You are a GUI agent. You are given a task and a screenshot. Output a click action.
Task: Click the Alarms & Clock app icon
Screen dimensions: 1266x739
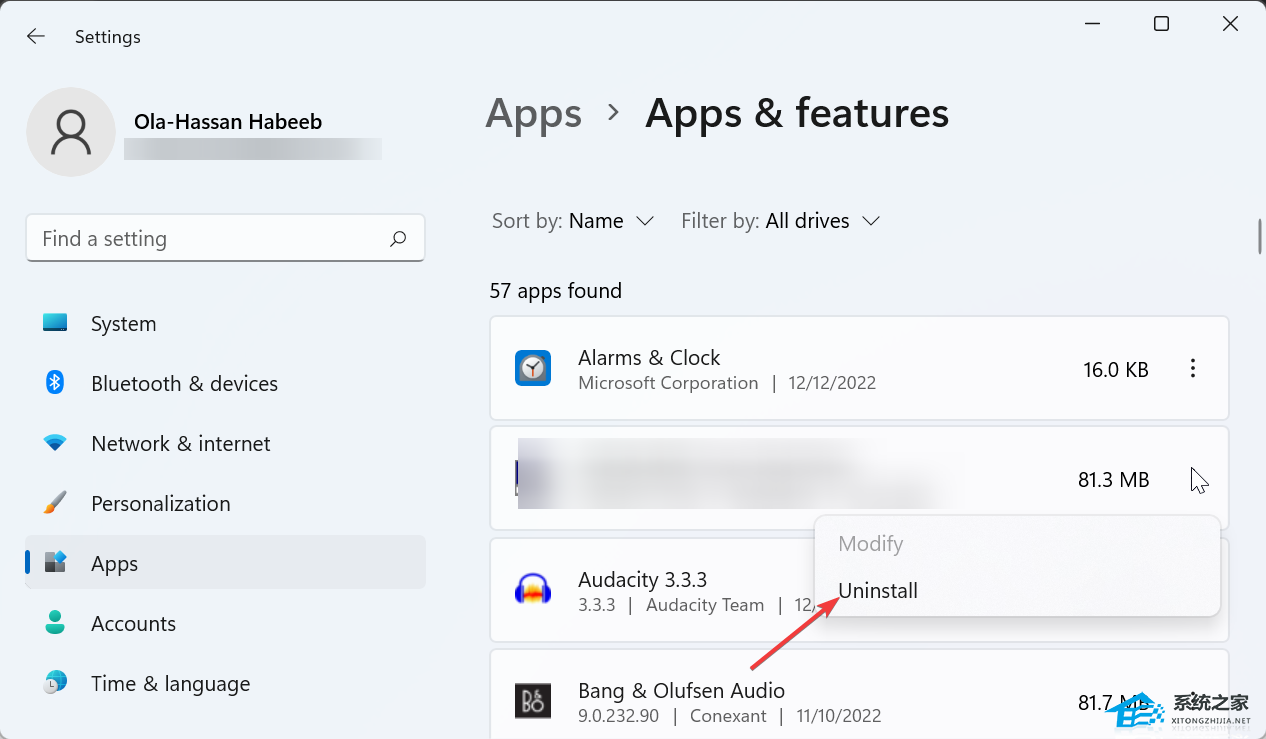pyautogui.click(x=533, y=369)
